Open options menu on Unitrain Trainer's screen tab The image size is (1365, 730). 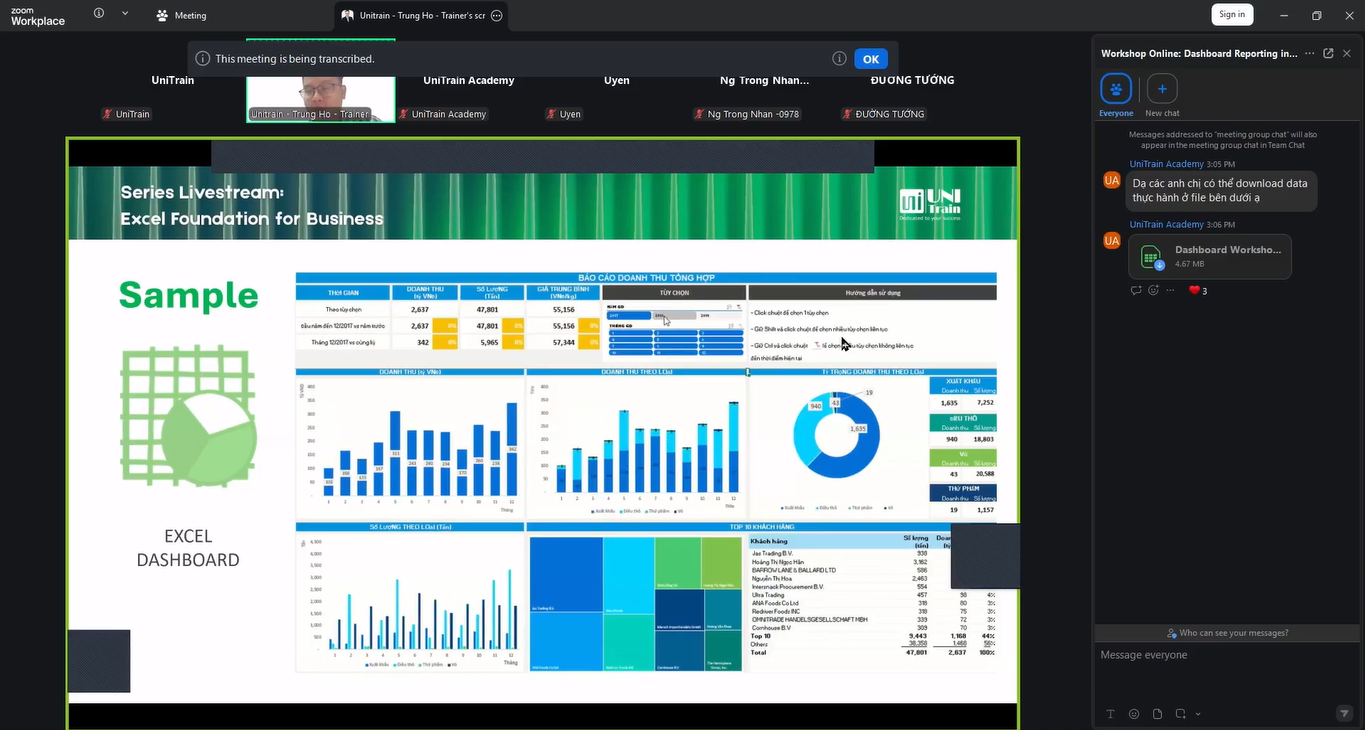(x=496, y=16)
